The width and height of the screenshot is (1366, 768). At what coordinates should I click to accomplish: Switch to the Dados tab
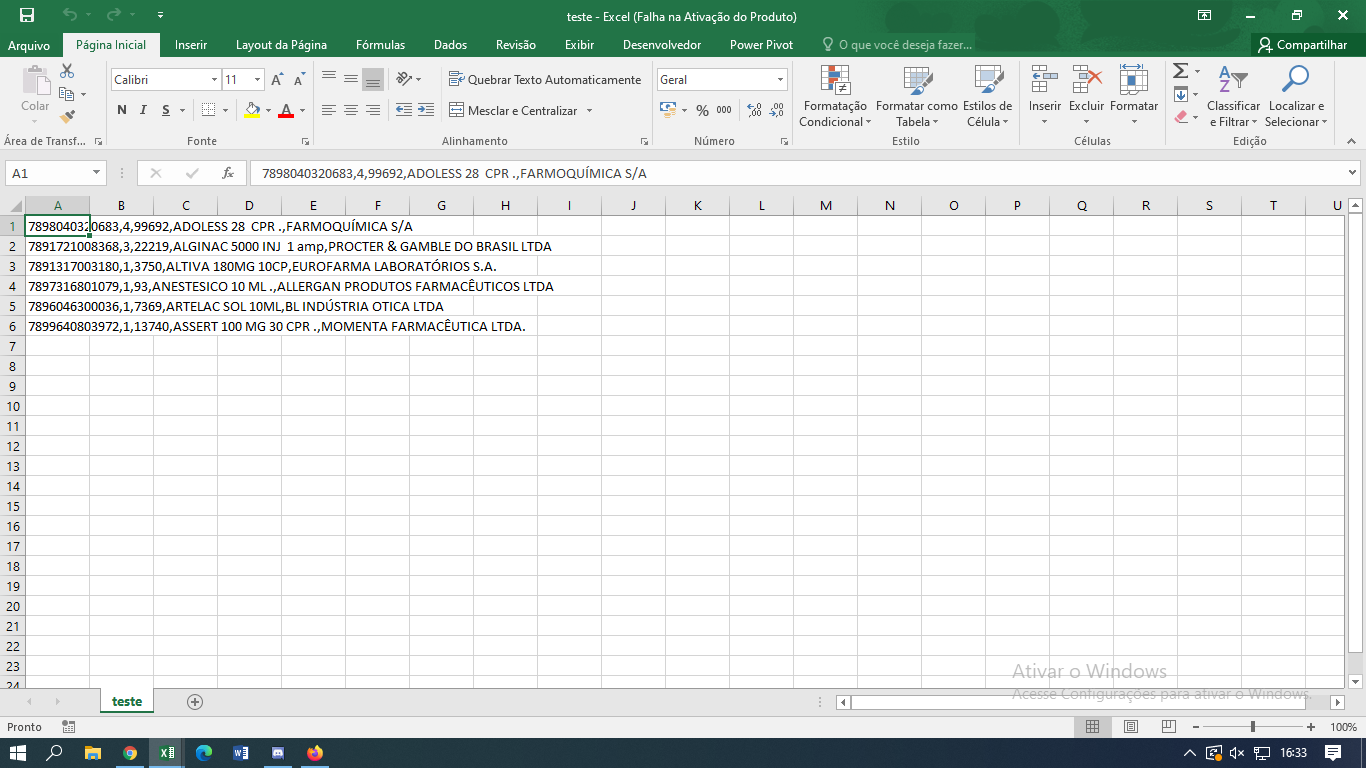(x=450, y=45)
